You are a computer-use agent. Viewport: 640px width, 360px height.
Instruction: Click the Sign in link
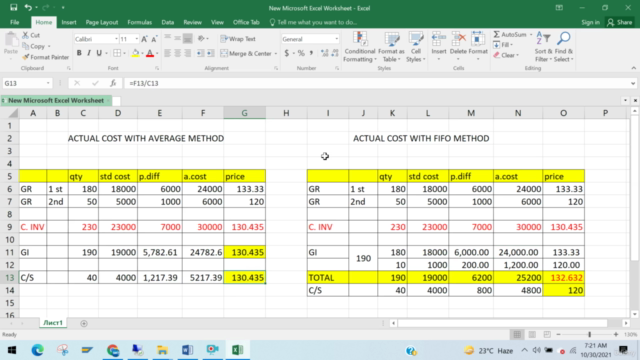pos(590,22)
